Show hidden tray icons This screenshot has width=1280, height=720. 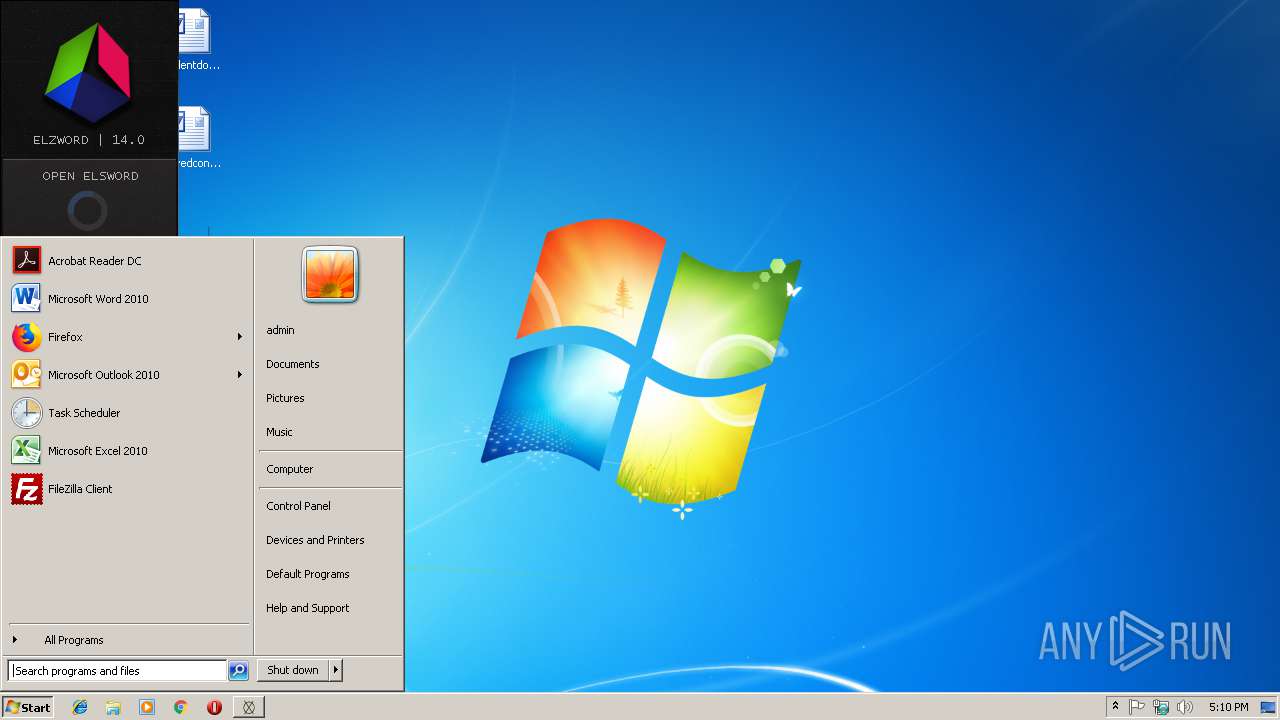pyautogui.click(x=1115, y=707)
